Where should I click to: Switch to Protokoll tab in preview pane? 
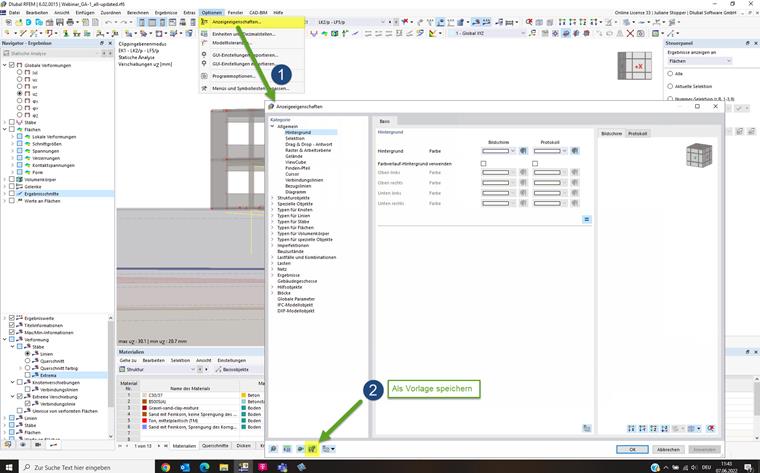637,133
